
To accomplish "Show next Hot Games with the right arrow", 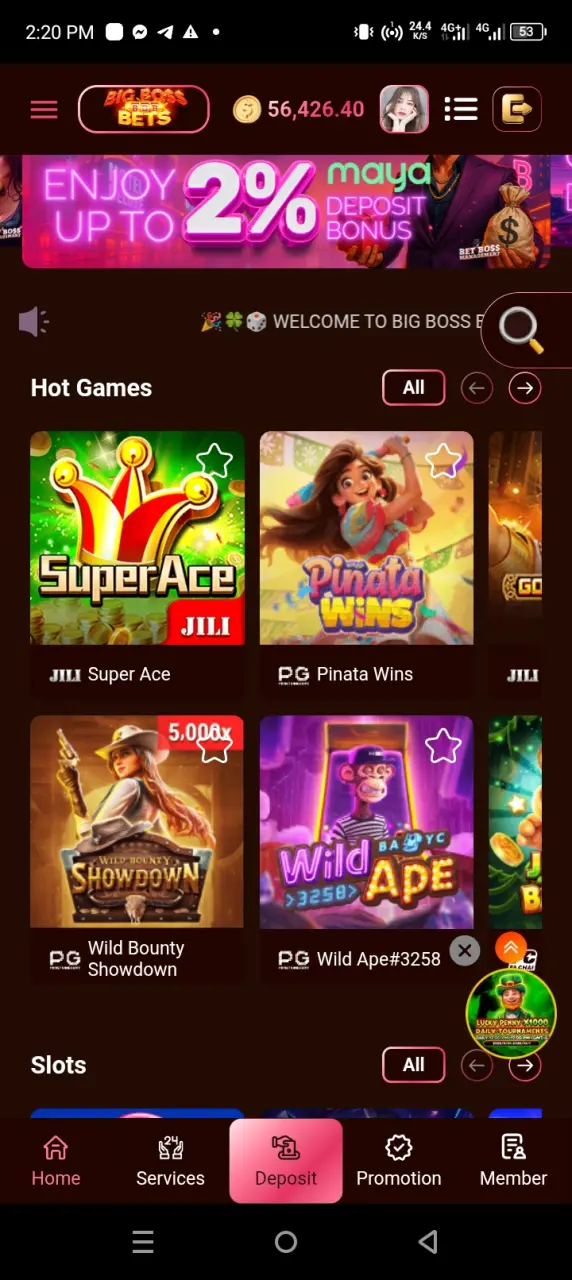I will point(525,388).
